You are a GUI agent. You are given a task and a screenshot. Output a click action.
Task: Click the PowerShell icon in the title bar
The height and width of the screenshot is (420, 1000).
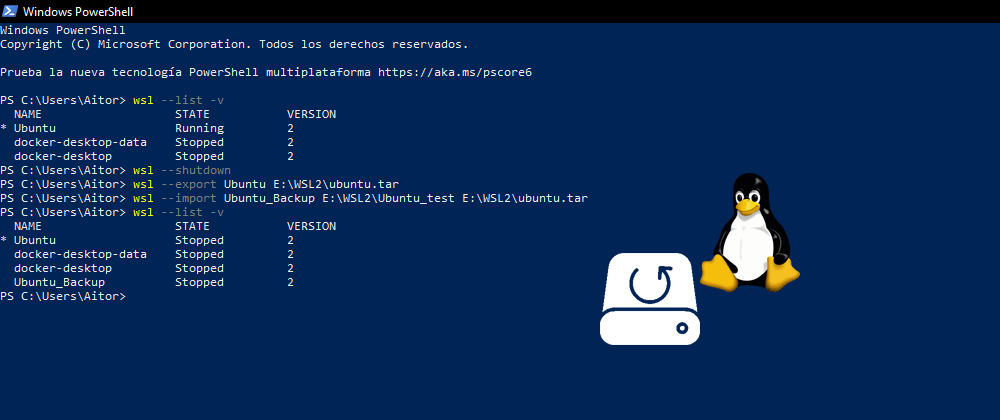click(11, 11)
